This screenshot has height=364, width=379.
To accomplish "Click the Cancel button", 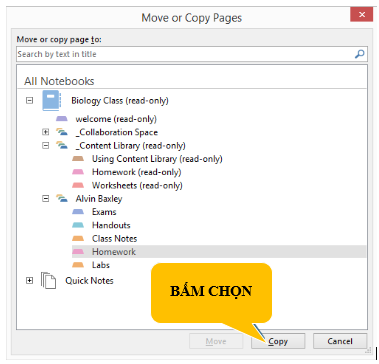I will coord(340,341).
